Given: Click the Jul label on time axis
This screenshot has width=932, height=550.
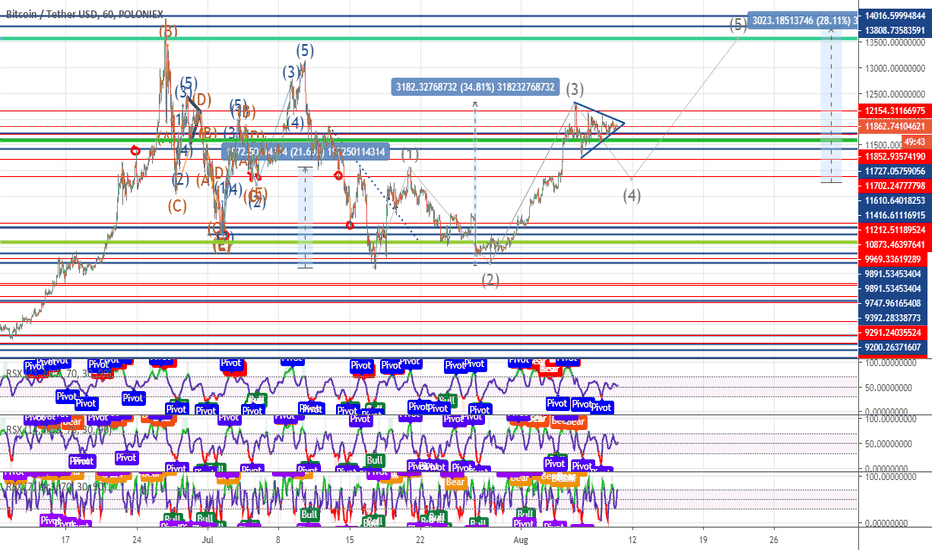Looking at the screenshot, I should 207,540.
